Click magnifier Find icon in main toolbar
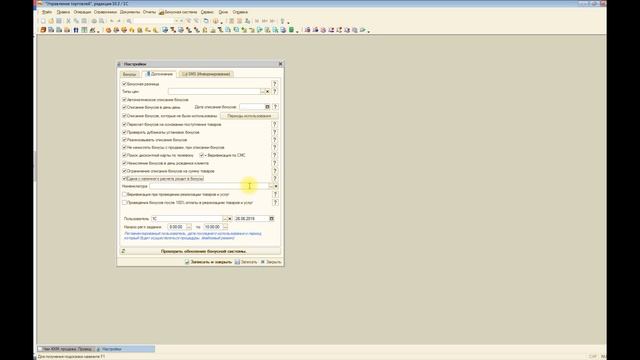The width and height of the screenshot is (640, 360). tap(129, 21)
